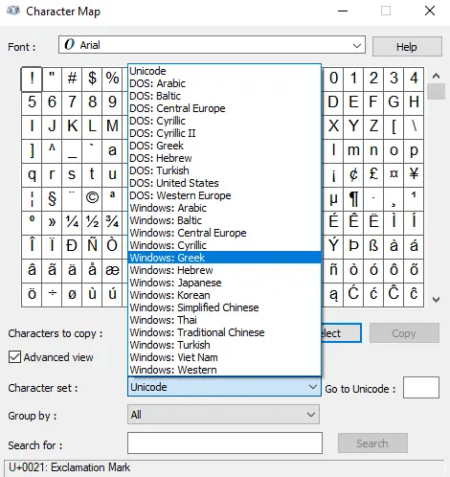Choose the sharp s ß character
The image size is (450, 477).
pyautogui.click(x=373, y=246)
